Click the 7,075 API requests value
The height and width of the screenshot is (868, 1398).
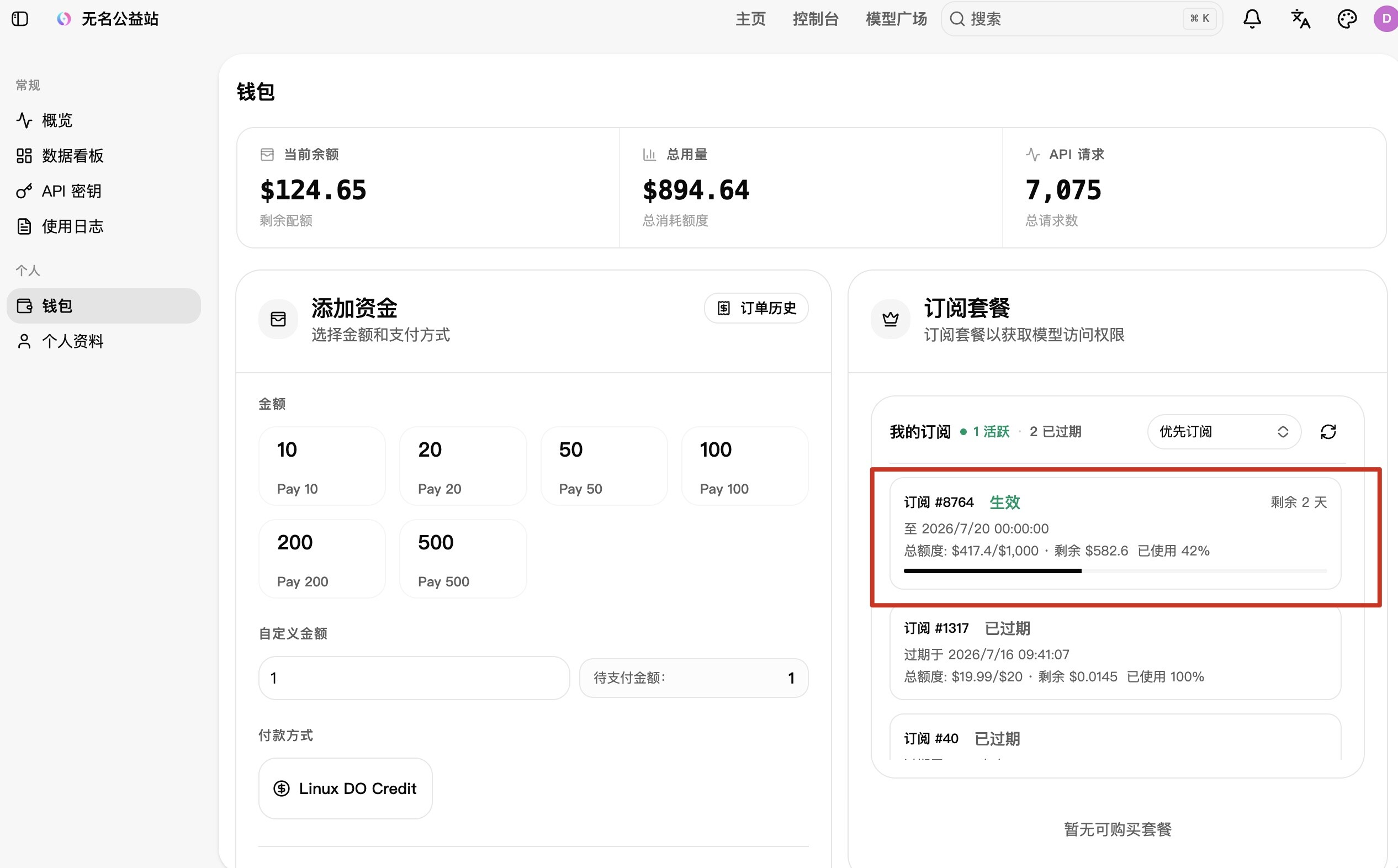coord(1063,190)
